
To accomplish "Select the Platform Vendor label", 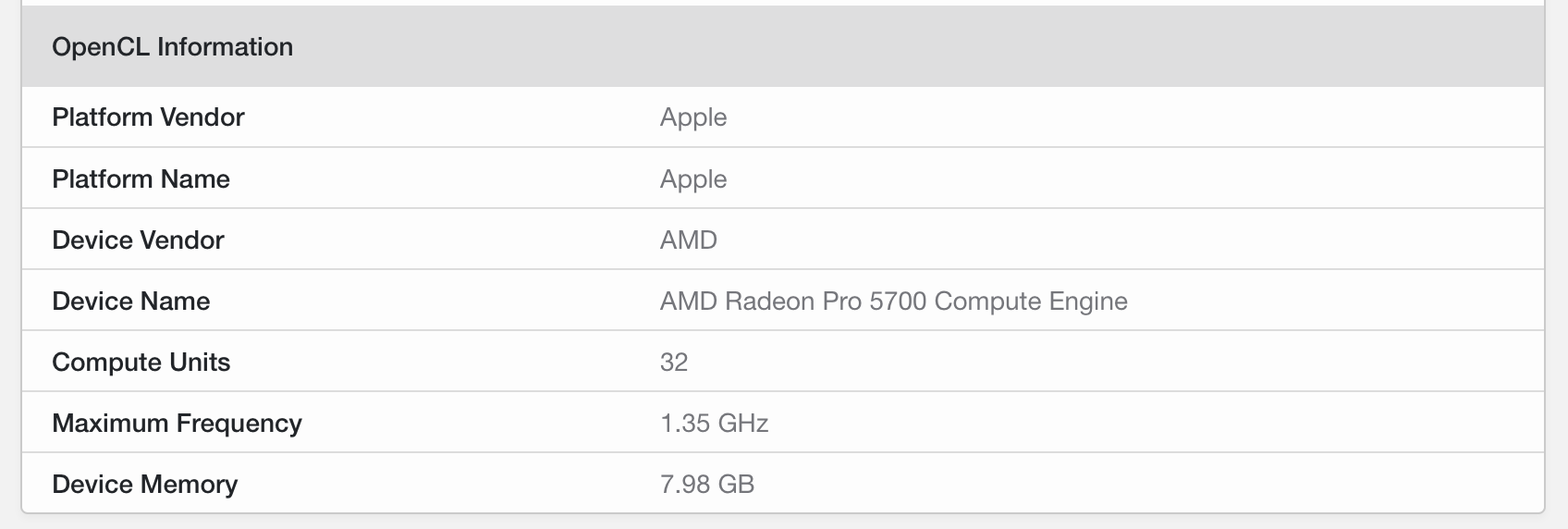I will 148,117.
